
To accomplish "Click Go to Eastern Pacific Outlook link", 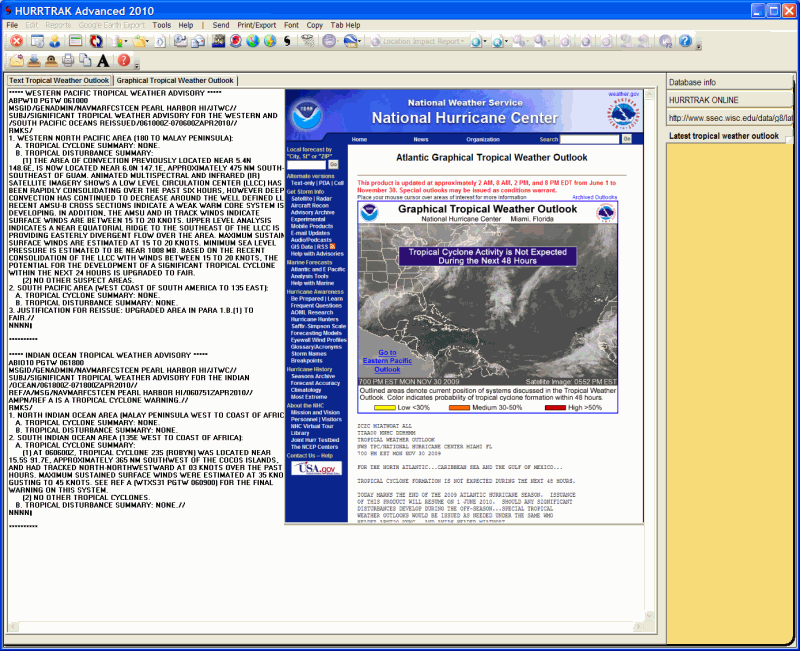I will coord(387,360).
